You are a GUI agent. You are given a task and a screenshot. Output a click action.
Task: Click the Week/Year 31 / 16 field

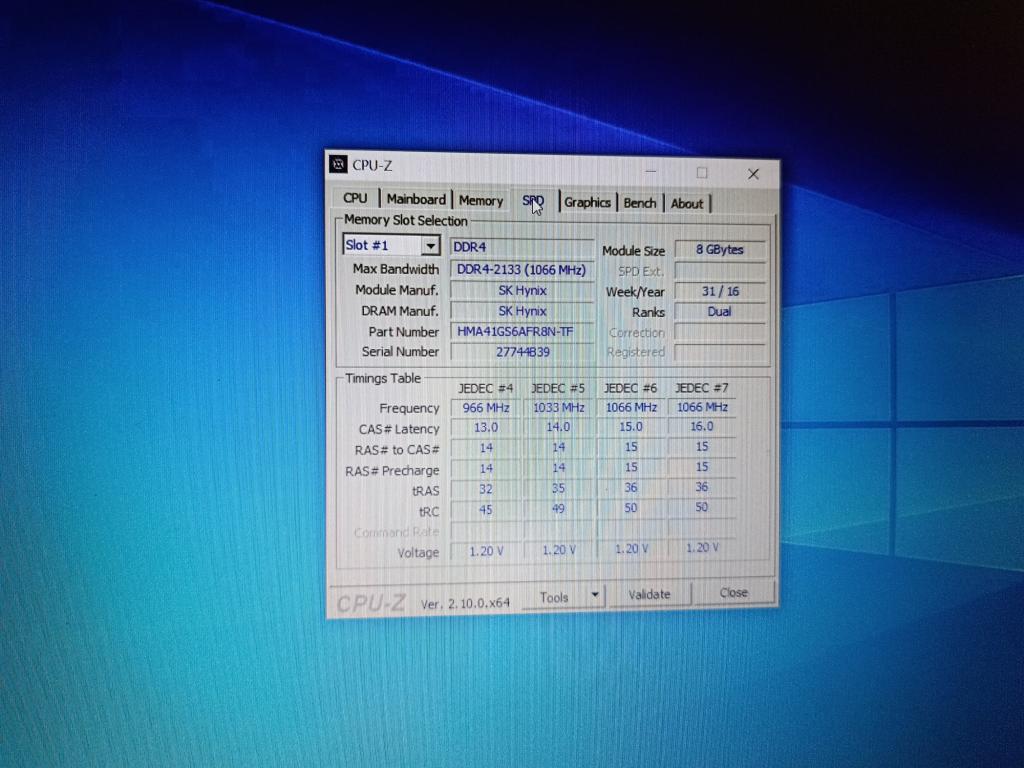pyautogui.click(x=720, y=291)
